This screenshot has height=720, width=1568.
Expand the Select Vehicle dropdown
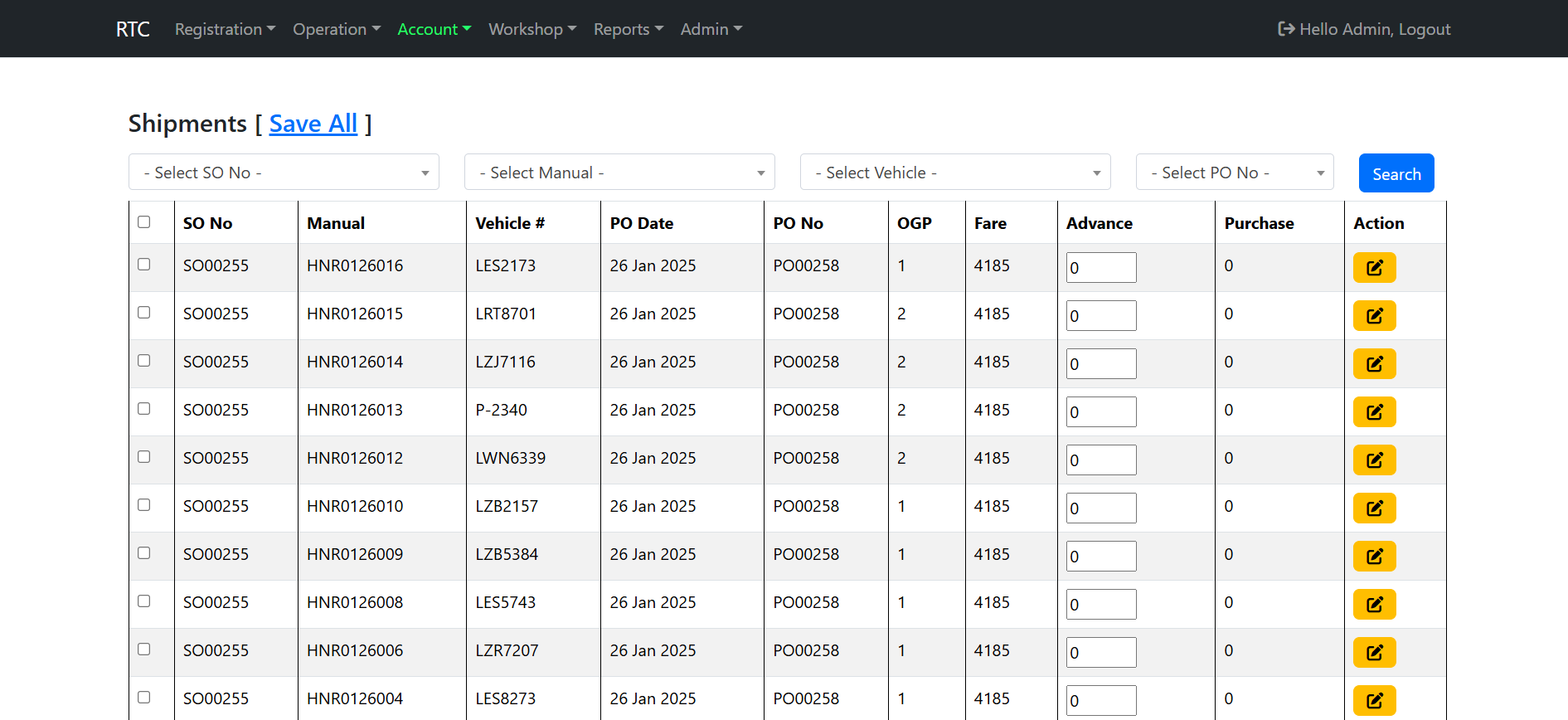(x=954, y=173)
